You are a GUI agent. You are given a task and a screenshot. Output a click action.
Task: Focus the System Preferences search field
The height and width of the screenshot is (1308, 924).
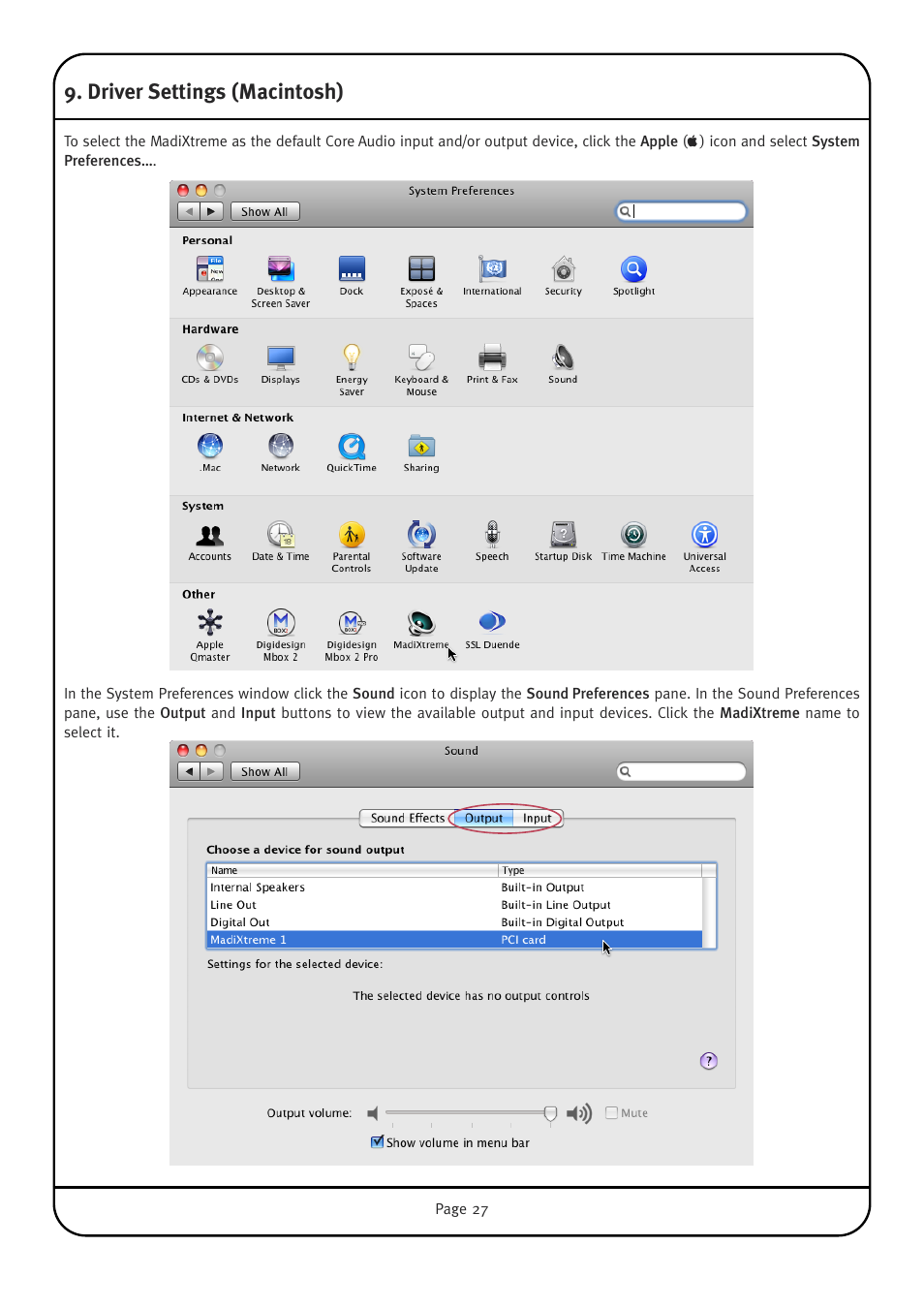pyautogui.click(x=682, y=211)
